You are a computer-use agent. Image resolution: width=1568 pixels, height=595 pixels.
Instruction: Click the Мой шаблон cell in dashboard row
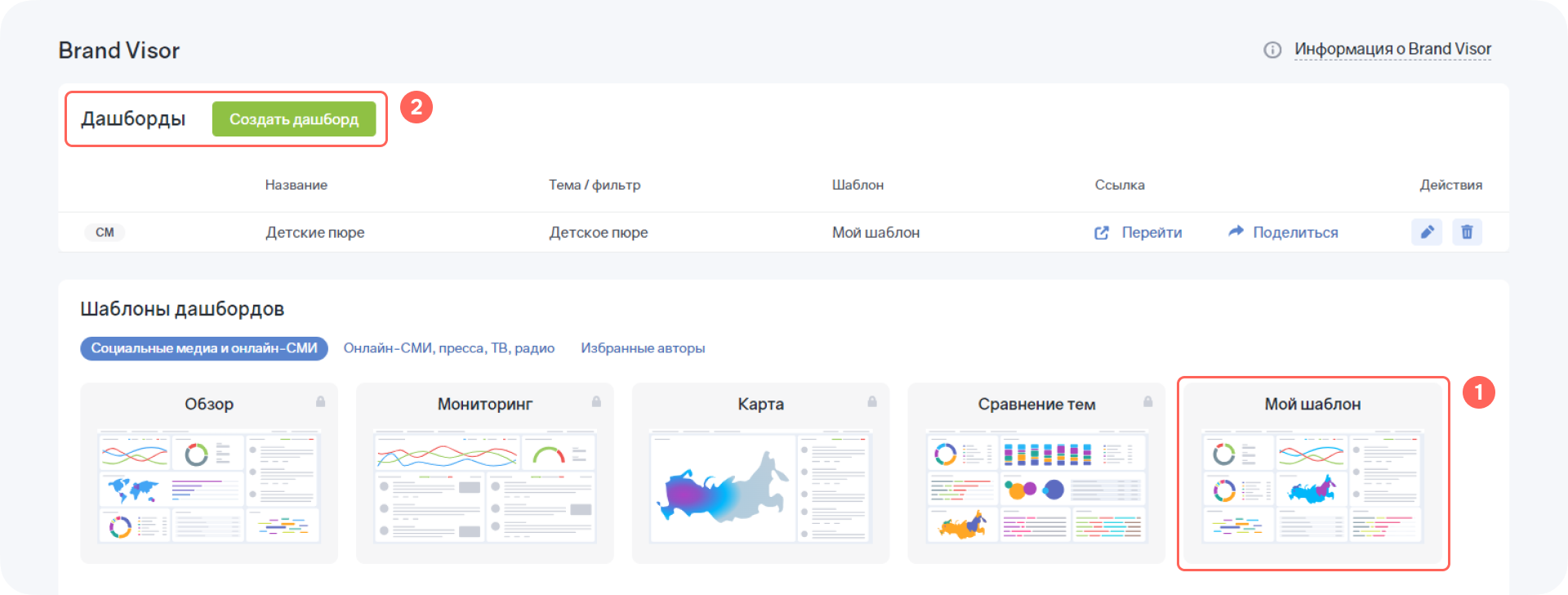pyautogui.click(x=875, y=233)
